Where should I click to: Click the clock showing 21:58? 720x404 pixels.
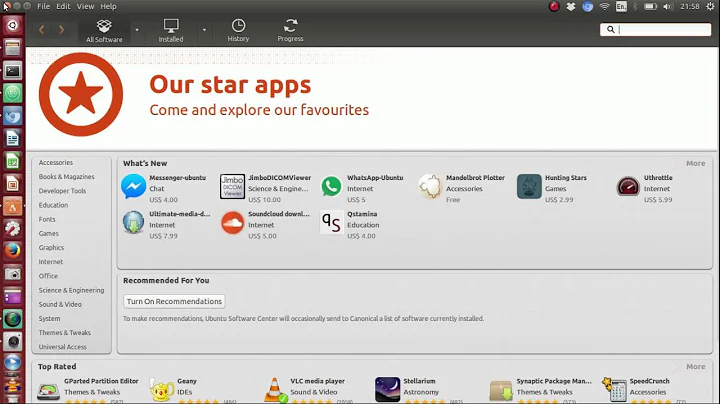[x=690, y=6]
